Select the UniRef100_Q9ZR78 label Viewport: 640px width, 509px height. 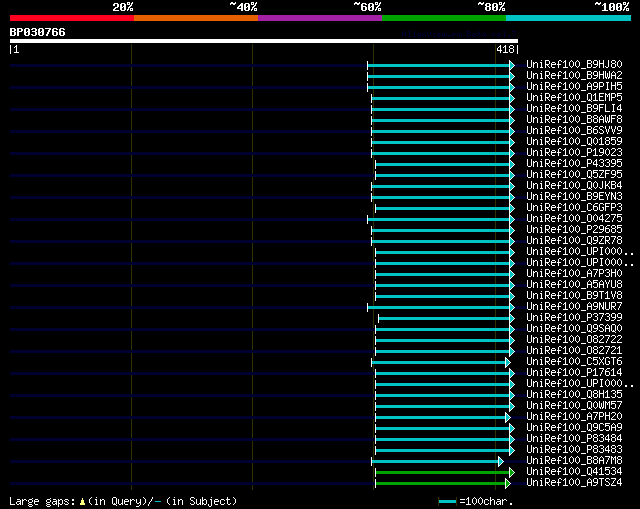coord(574,241)
